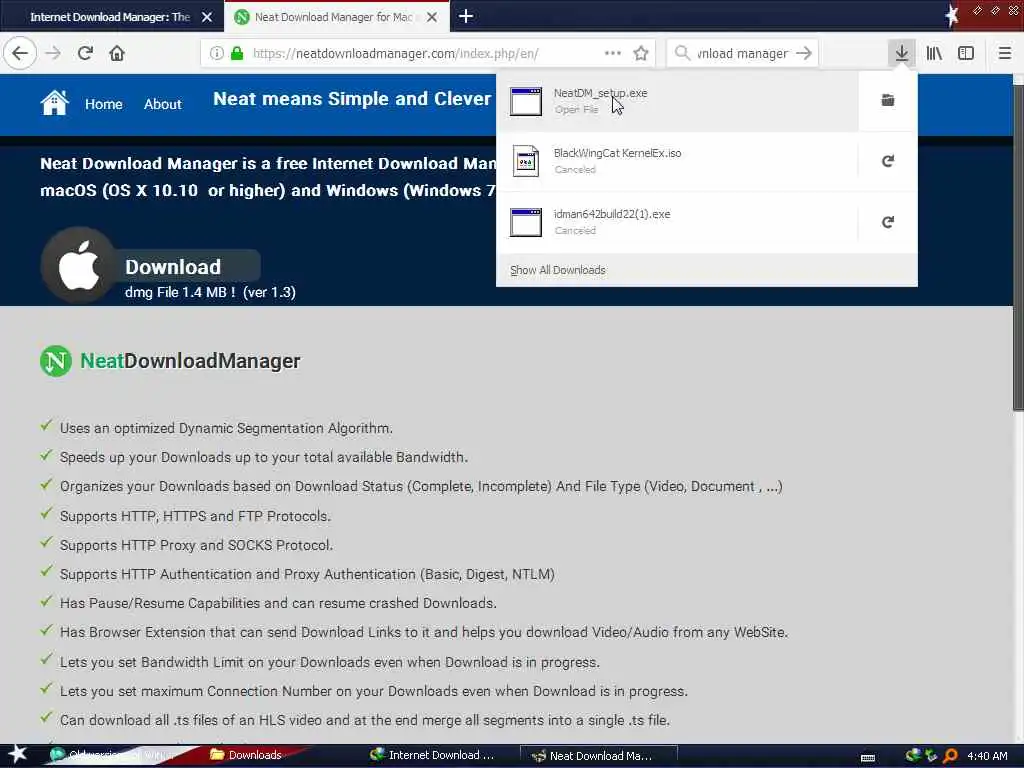Open new tab with plus button
The width and height of the screenshot is (1024, 768).
coord(466,16)
